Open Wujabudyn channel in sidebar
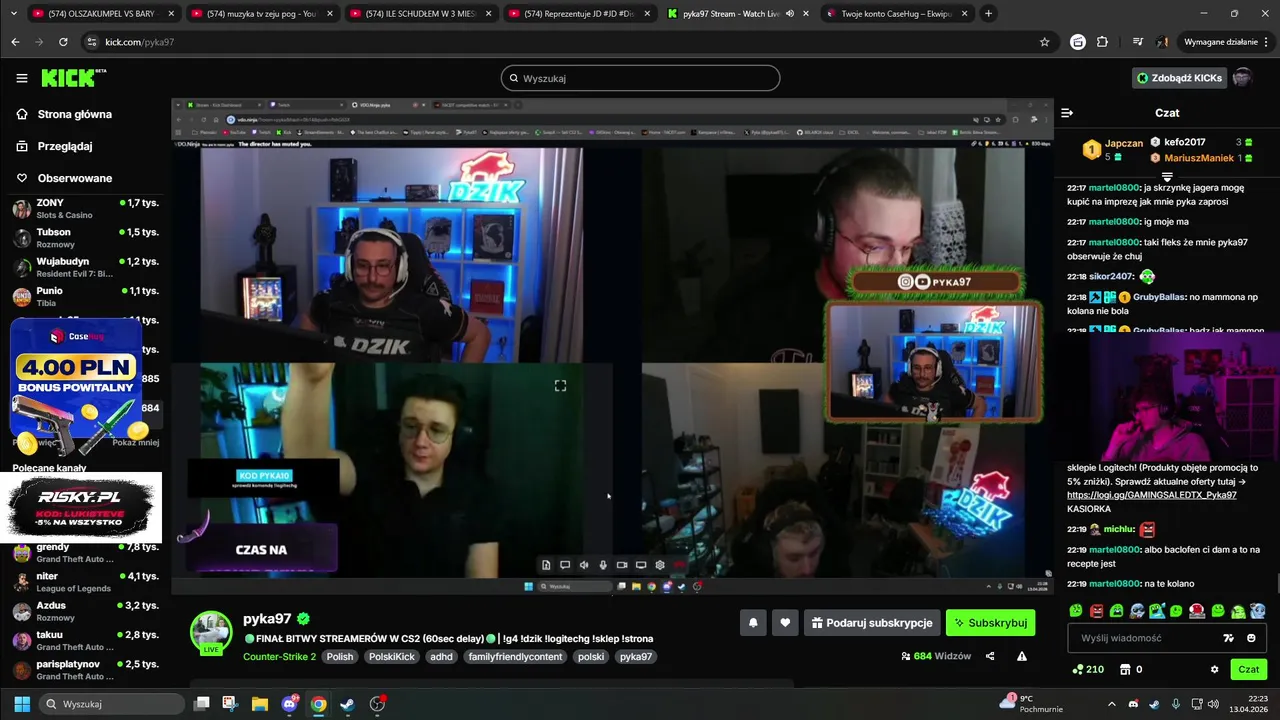This screenshot has width=1280, height=720. [x=85, y=266]
